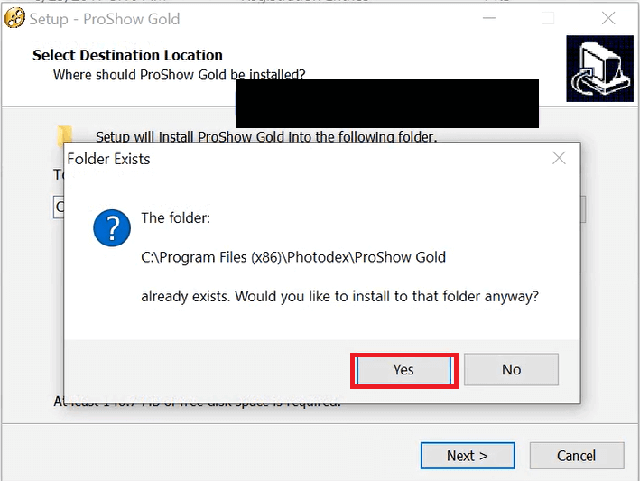Minimize the Setup window
This screenshot has height=481, width=640.
pos(487,18)
